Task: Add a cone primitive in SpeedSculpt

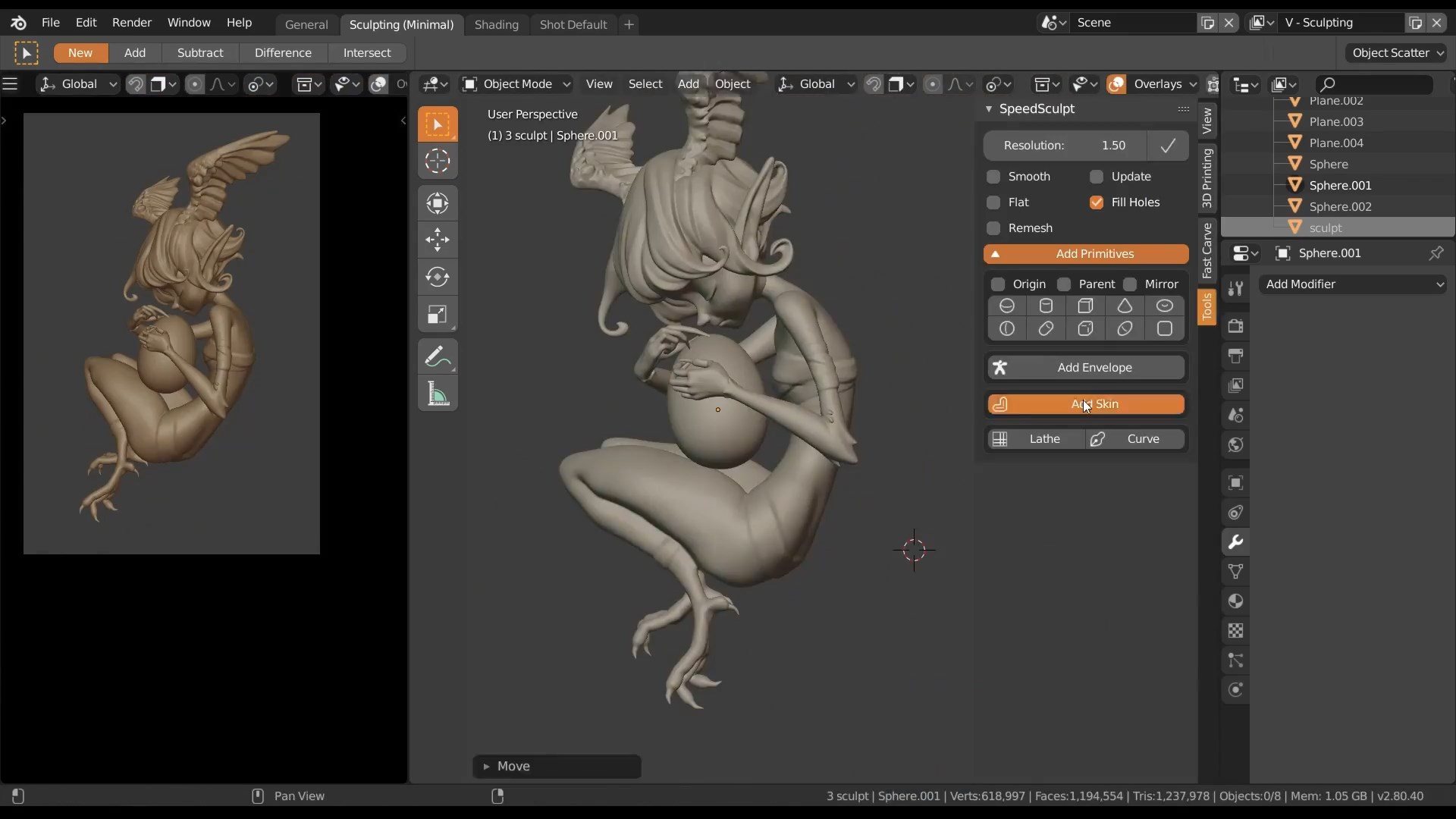Action: [1125, 306]
